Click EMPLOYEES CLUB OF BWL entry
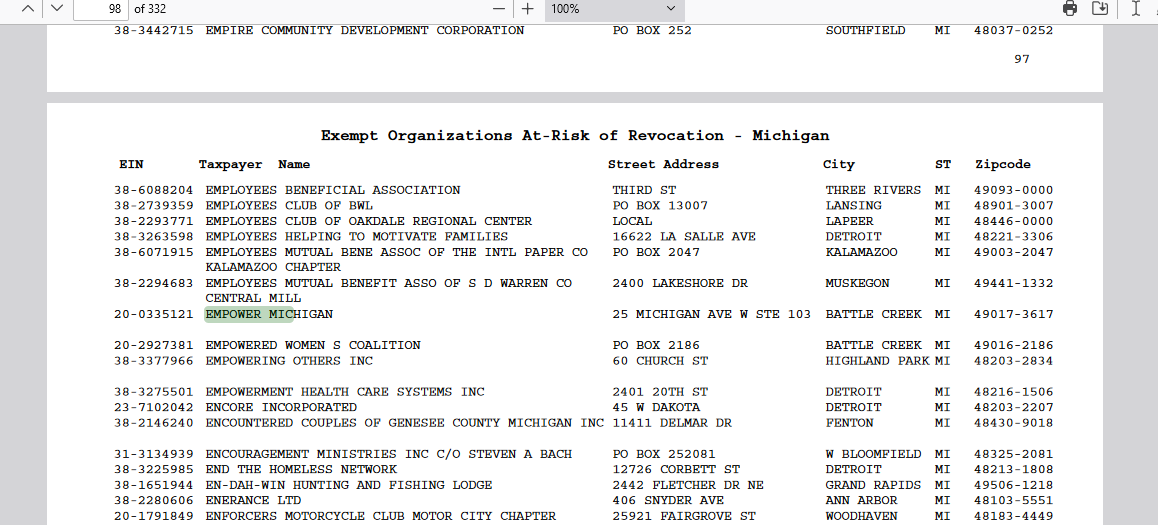 pyautogui.click(x=289, y=206)
